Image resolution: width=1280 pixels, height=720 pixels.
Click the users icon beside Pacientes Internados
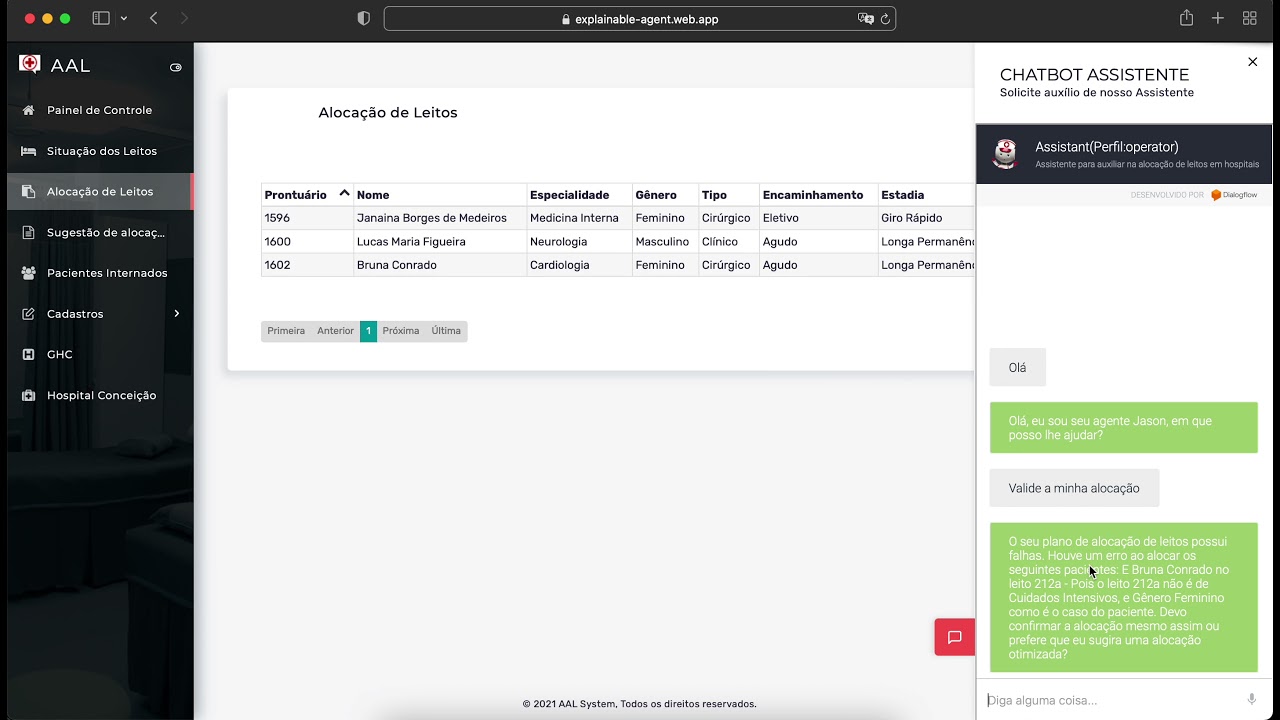(x=28, y=273)
